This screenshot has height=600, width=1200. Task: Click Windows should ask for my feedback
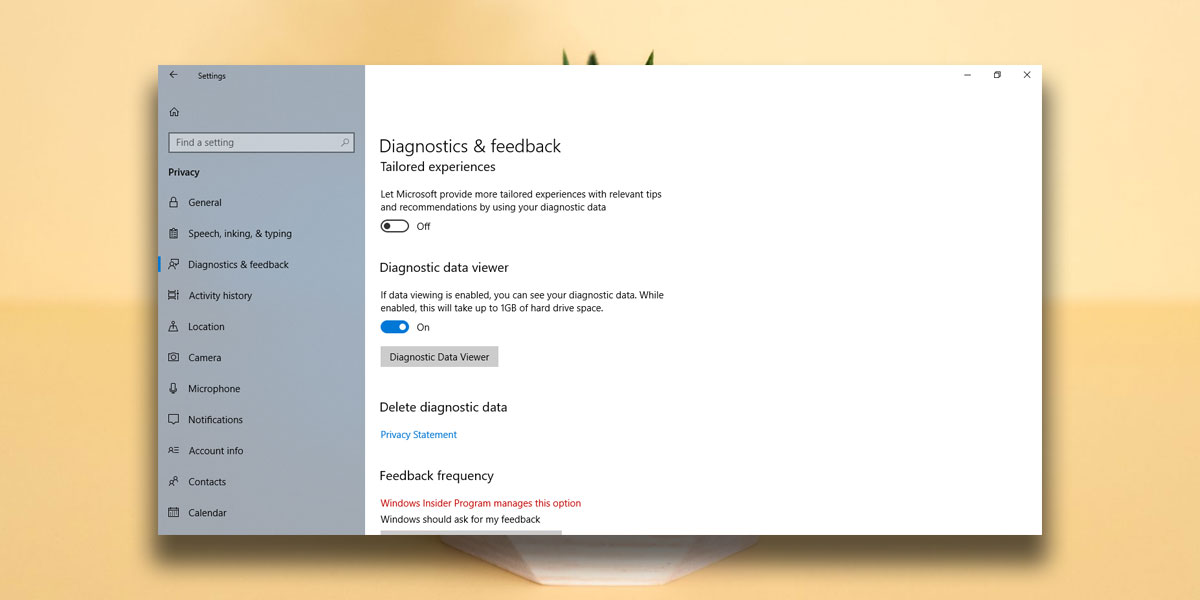[460, 520]
